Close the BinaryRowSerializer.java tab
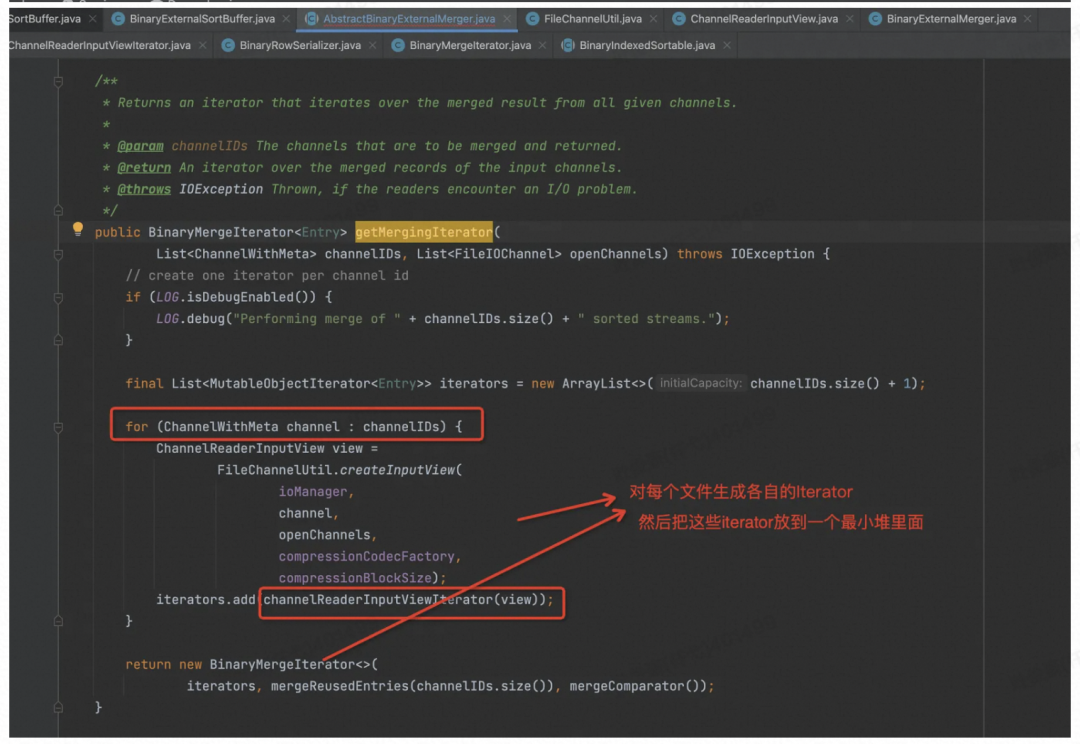 pos(373,45)
